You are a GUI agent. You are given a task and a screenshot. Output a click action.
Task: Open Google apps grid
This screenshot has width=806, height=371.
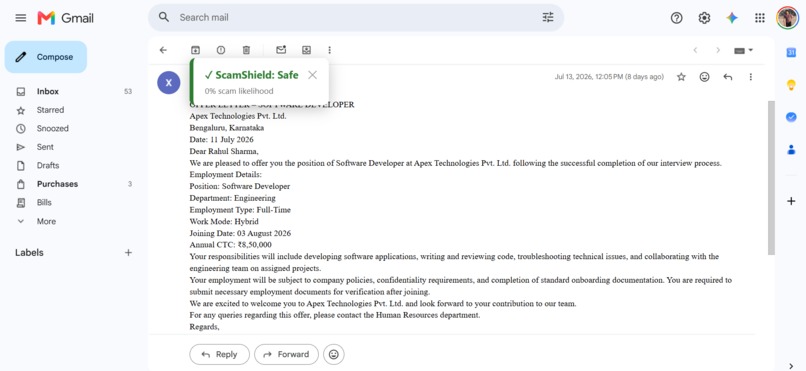point(760,18)
